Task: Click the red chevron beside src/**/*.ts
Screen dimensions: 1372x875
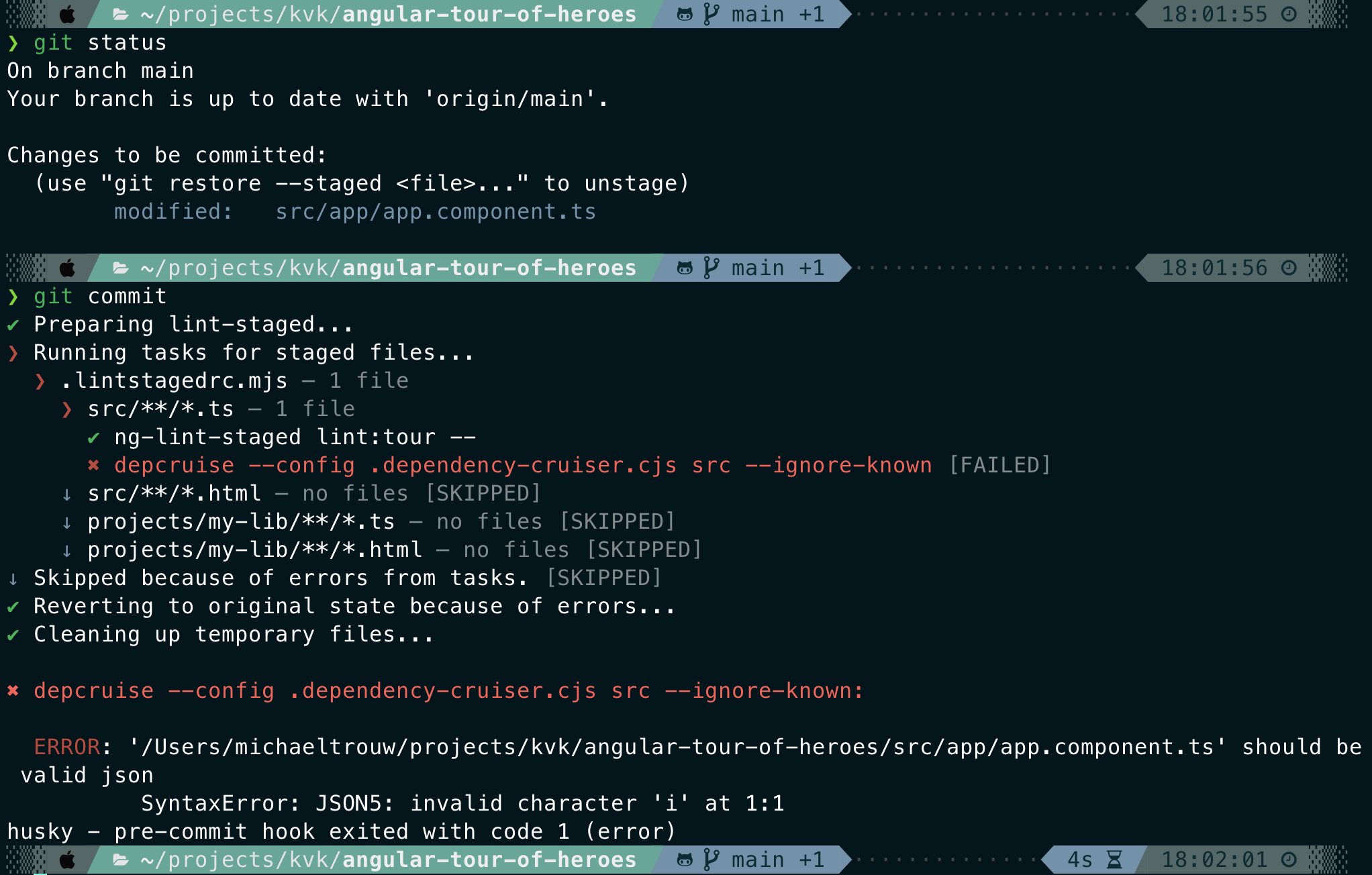Action: tap(67, 409)
